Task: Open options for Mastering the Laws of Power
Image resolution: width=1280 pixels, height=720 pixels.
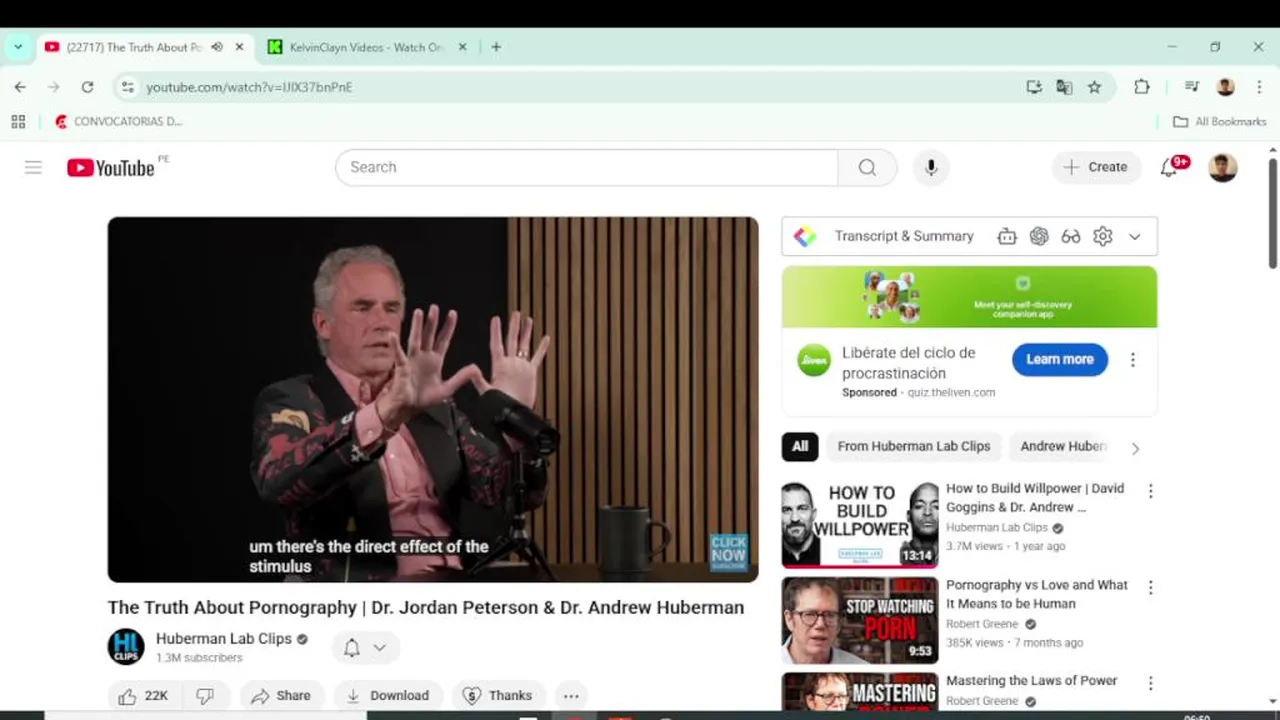Action: coord(1150,684)
